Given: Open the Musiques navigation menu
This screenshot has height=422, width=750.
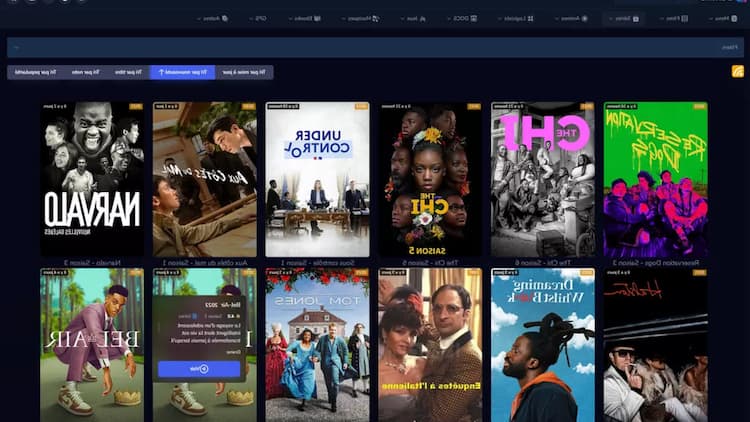Looking at the screenshot, I should click(361, 19).
